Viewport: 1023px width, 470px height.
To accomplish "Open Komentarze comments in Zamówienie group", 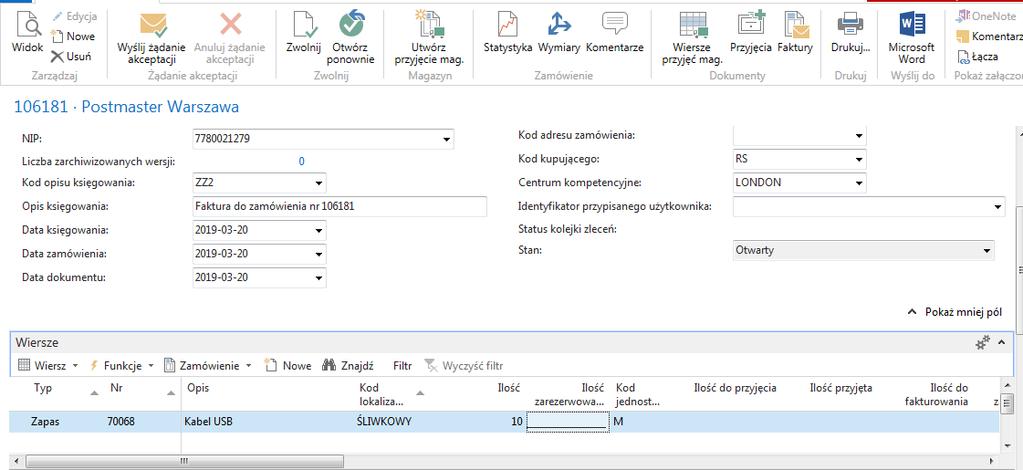I will click(x=615, y=33).
